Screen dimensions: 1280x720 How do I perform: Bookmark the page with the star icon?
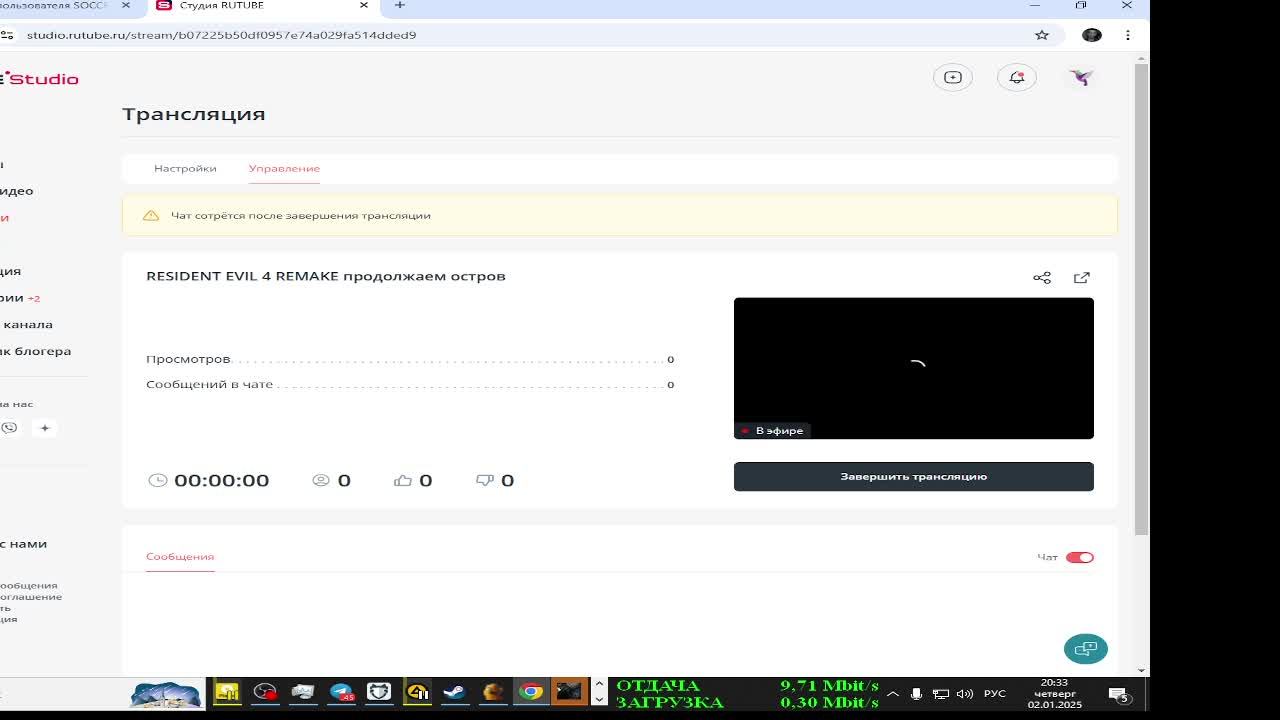(1042, 35)
